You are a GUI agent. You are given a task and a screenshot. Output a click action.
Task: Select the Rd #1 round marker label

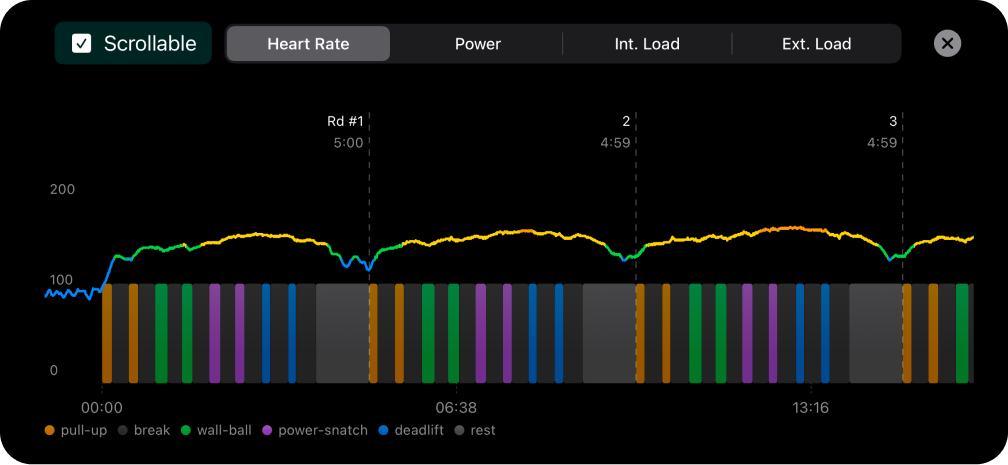pyautogui.click(x=345, y=122)
